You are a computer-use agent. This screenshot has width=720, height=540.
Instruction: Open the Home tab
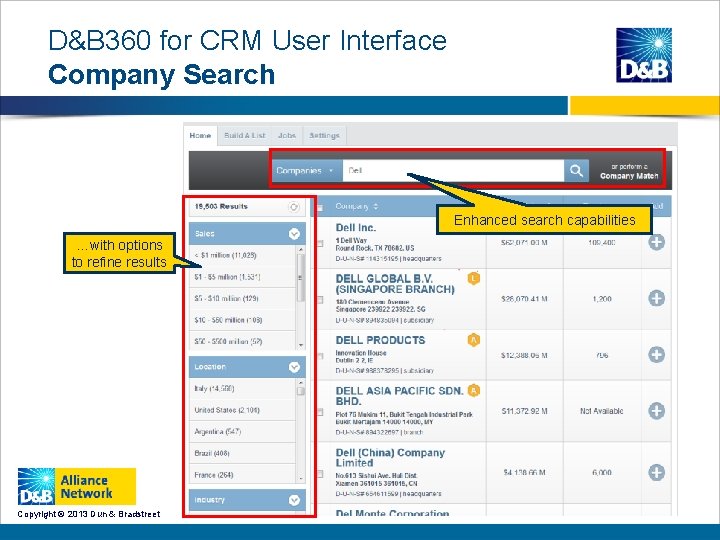coord(200,136)
